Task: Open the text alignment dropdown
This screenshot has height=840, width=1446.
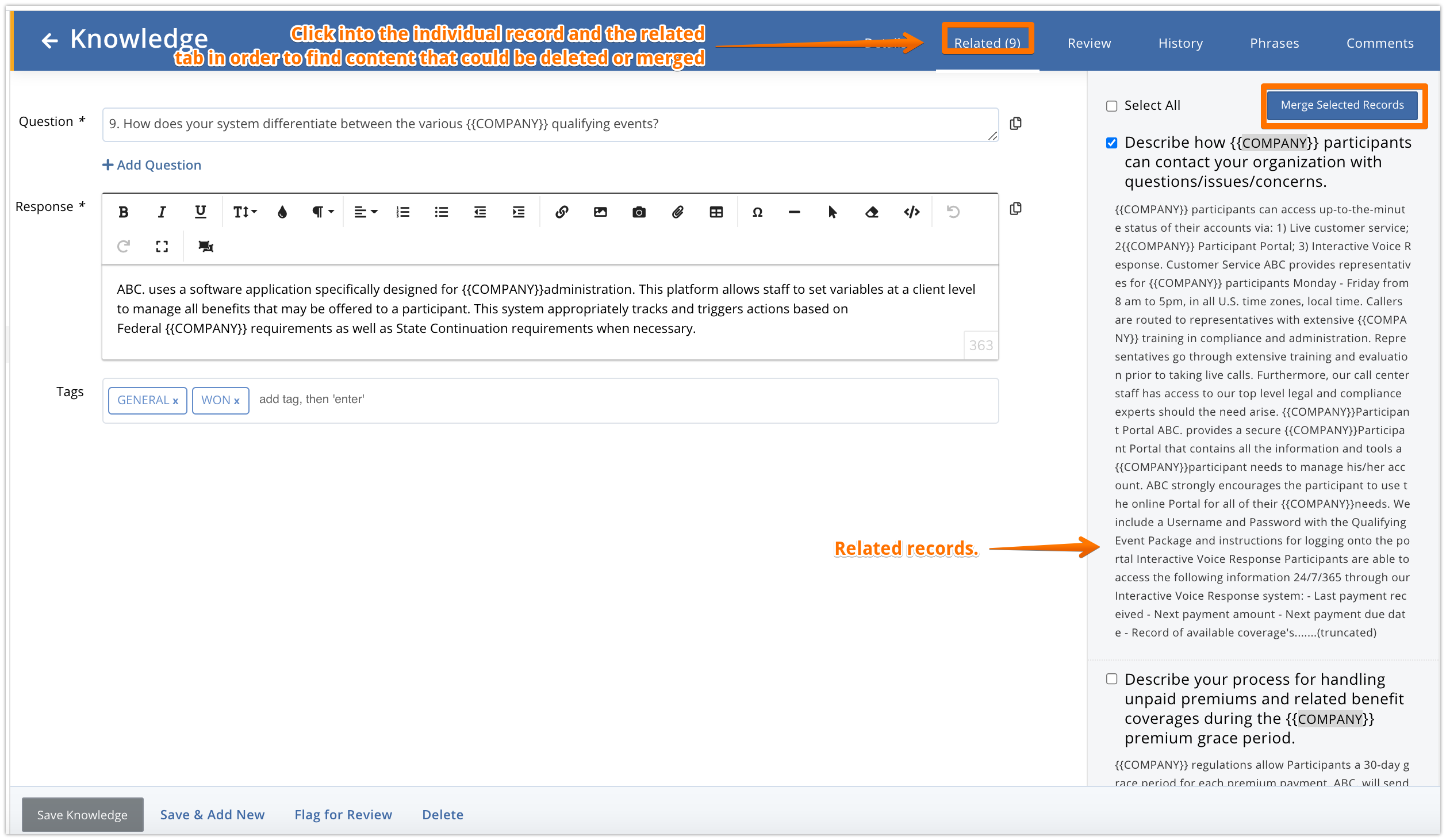Action: click(366, 212)
